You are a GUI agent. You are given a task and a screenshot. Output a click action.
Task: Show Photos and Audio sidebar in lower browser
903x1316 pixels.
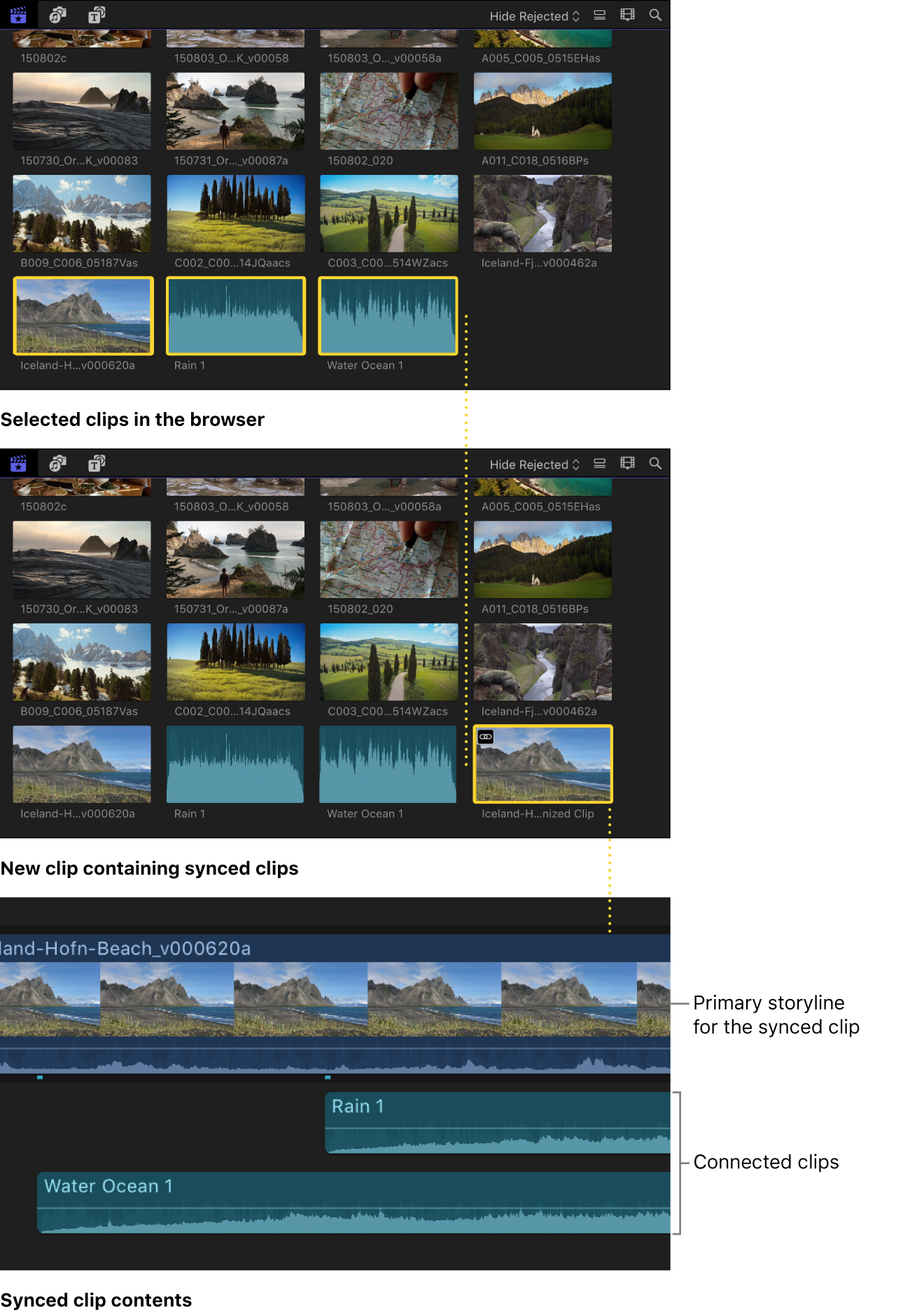point(57,463)
